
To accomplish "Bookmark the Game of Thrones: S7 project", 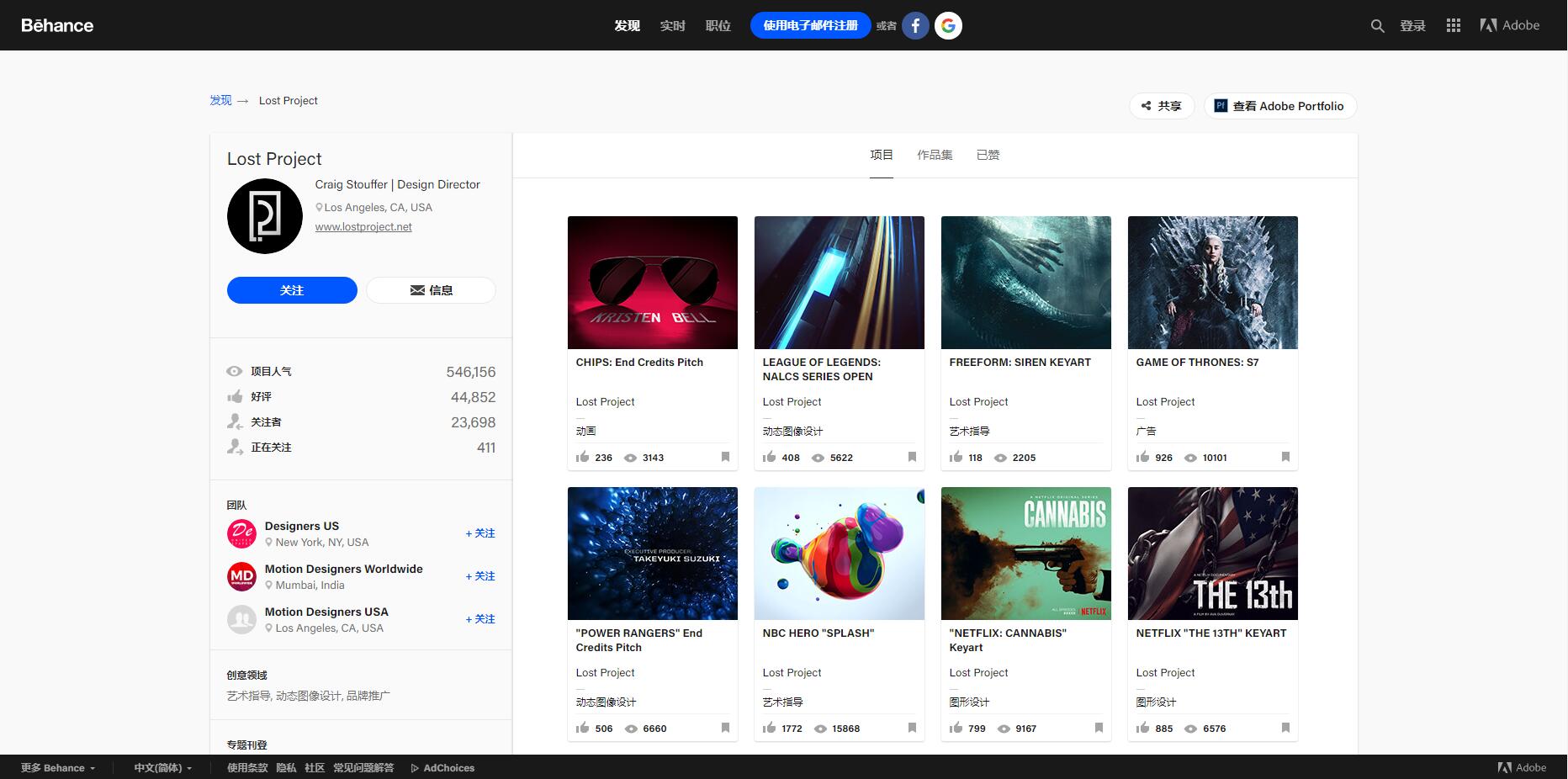I will pyautogui.click(x=1285, y=457).
